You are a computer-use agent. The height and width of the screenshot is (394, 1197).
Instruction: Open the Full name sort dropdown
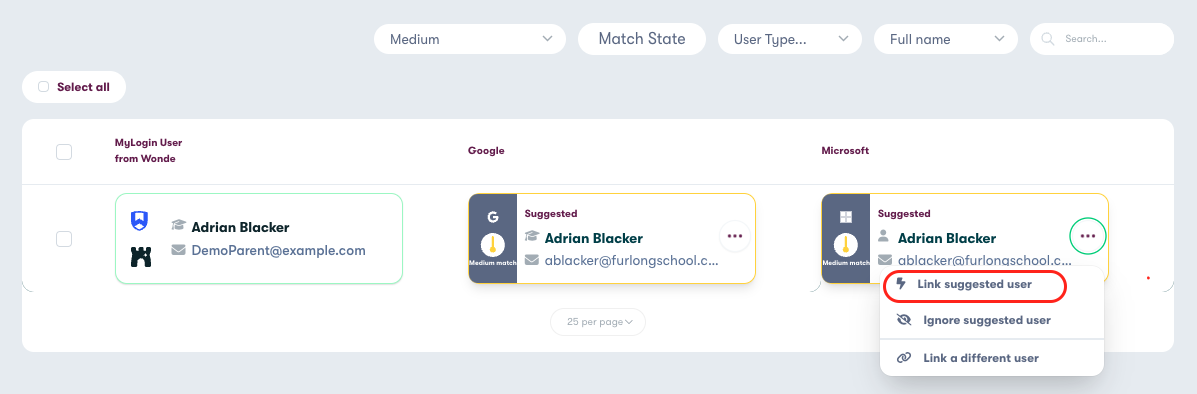[945, 39]
